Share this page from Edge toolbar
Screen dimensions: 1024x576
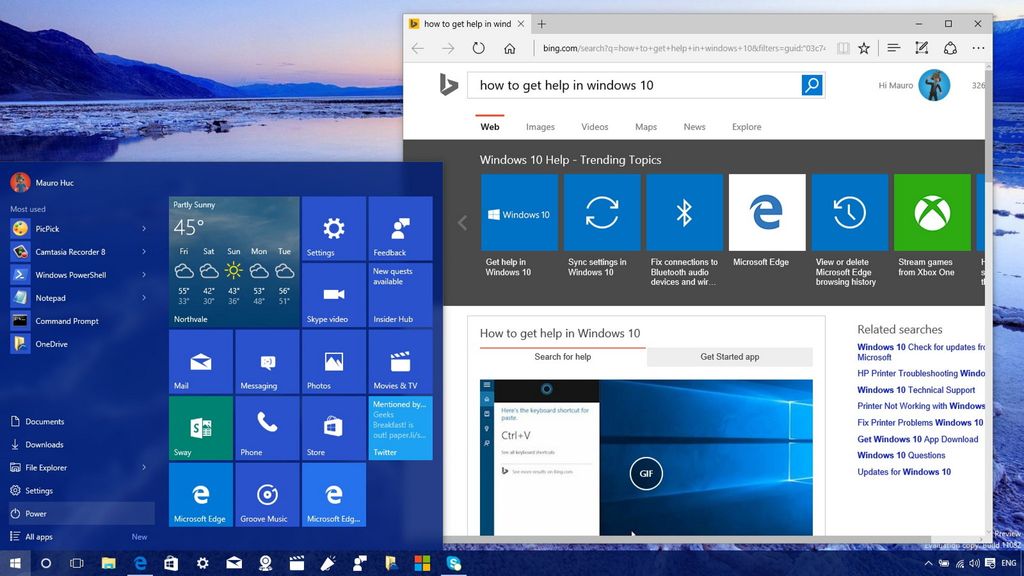pyautogui.click(x=950, y=47)
